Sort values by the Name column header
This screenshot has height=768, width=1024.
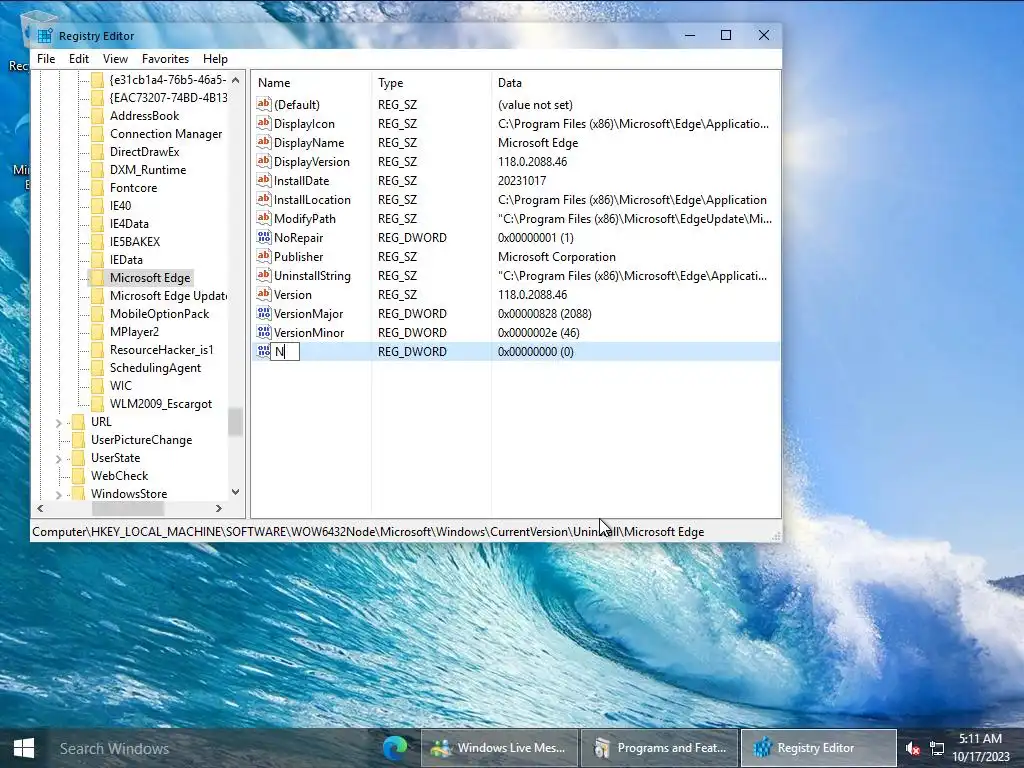click(311, 83)
